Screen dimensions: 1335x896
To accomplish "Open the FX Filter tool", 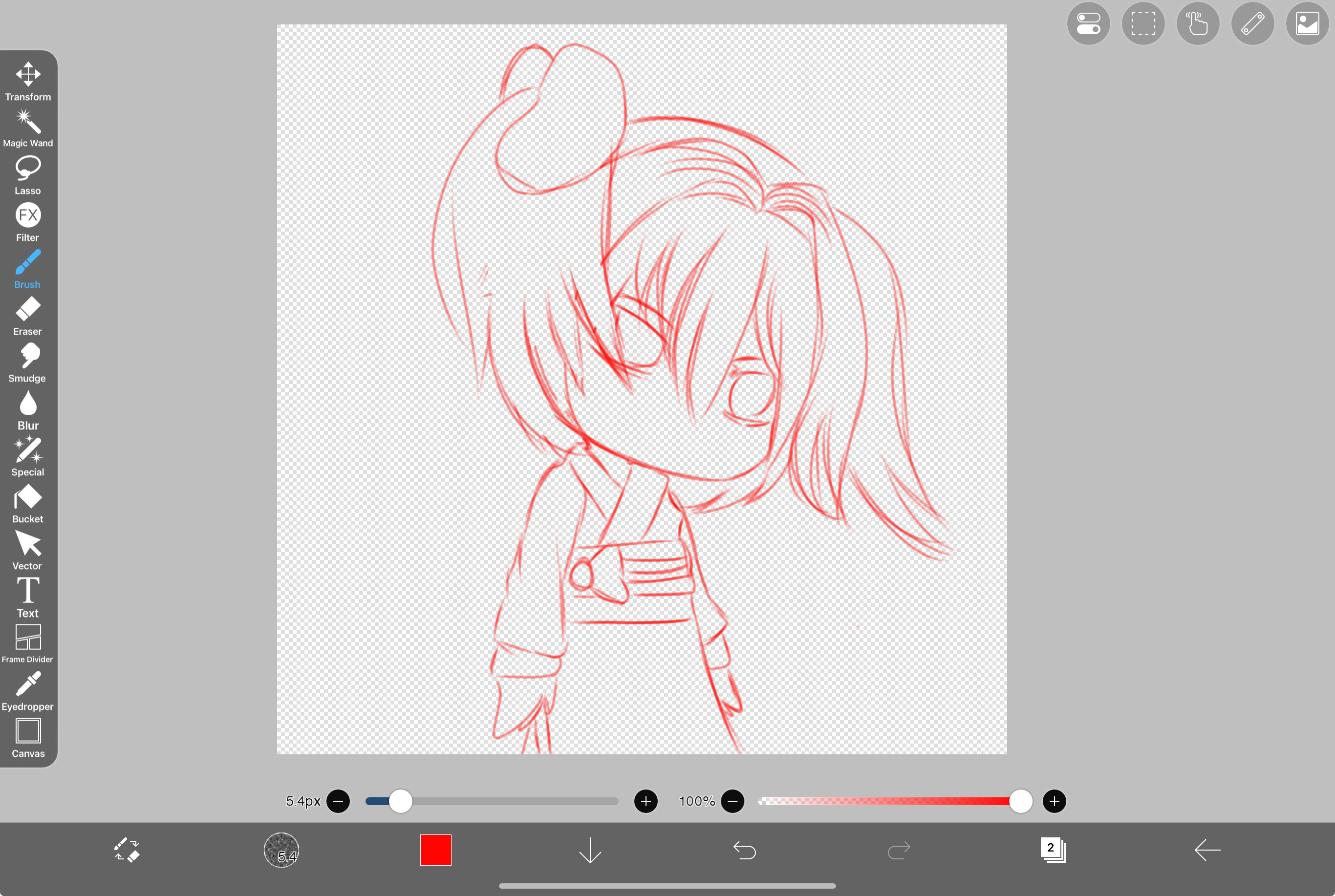I will (x=27, y=222).
